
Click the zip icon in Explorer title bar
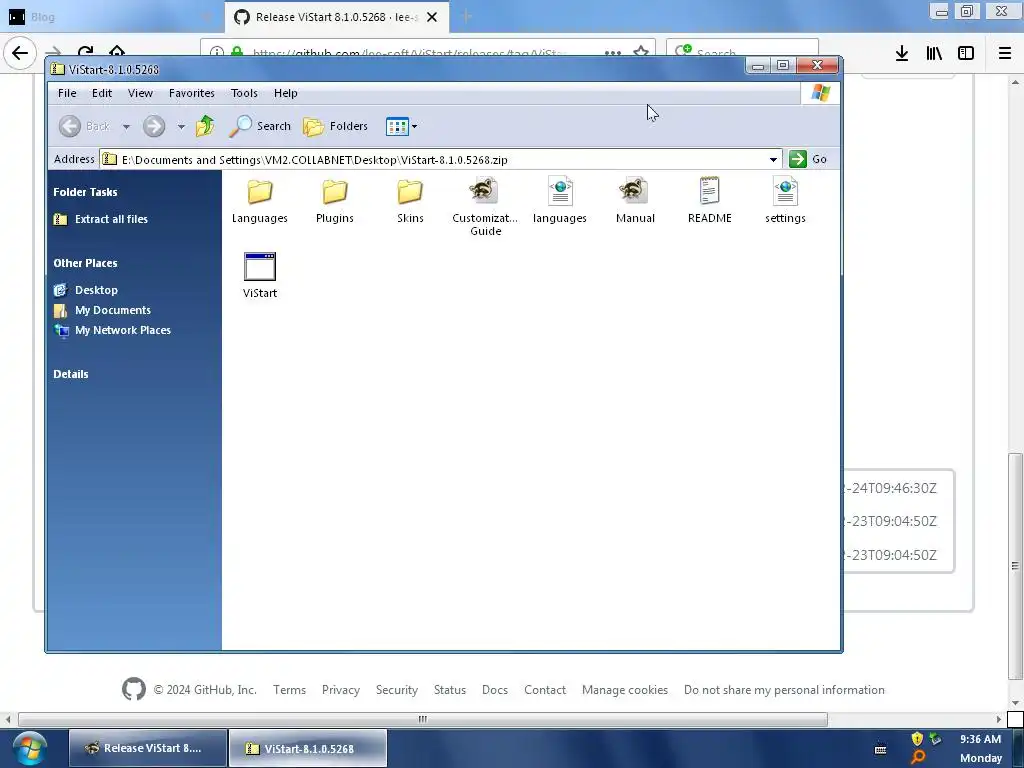coord(57,69)
